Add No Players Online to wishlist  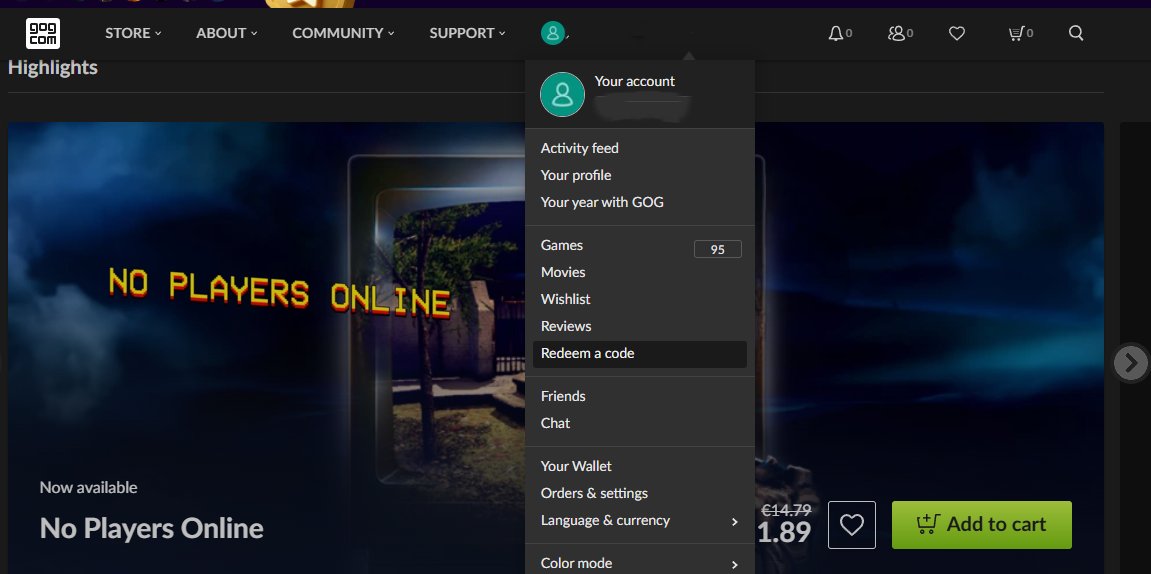coord(852,525)
